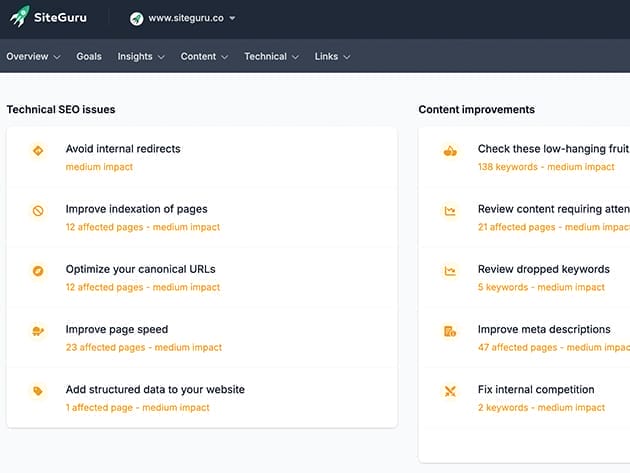The image size is (630, 473).
Task: Open the Goals tab
Action: tap(89, 57)
